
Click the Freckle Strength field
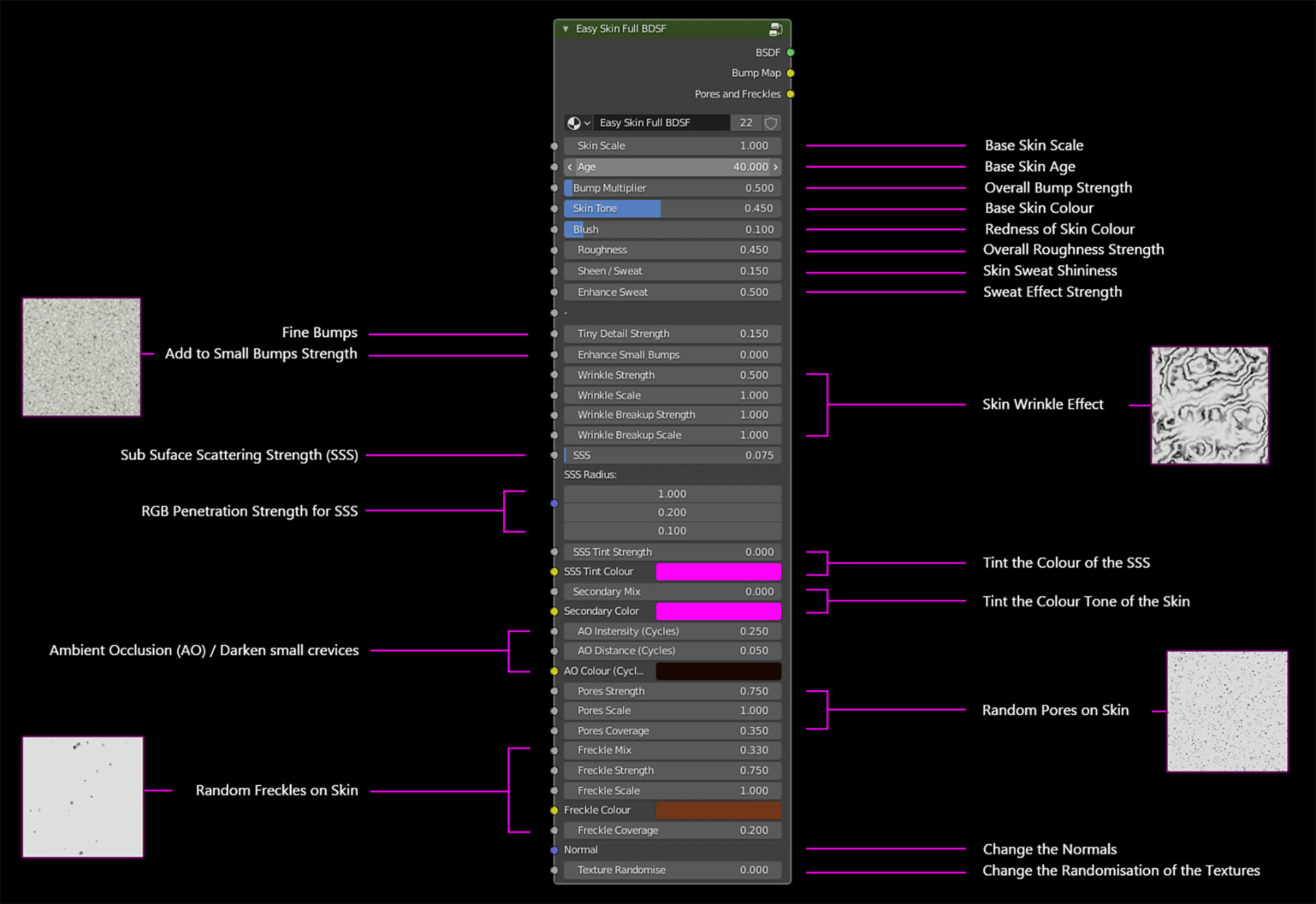pyautogui.click(x=672, y=771)
